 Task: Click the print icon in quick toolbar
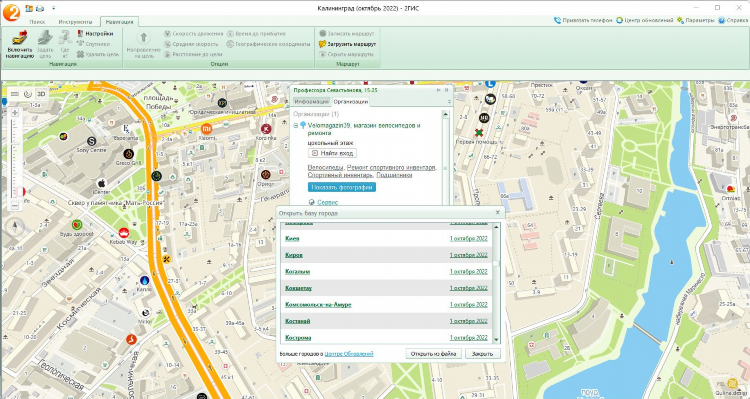(39, 8)
